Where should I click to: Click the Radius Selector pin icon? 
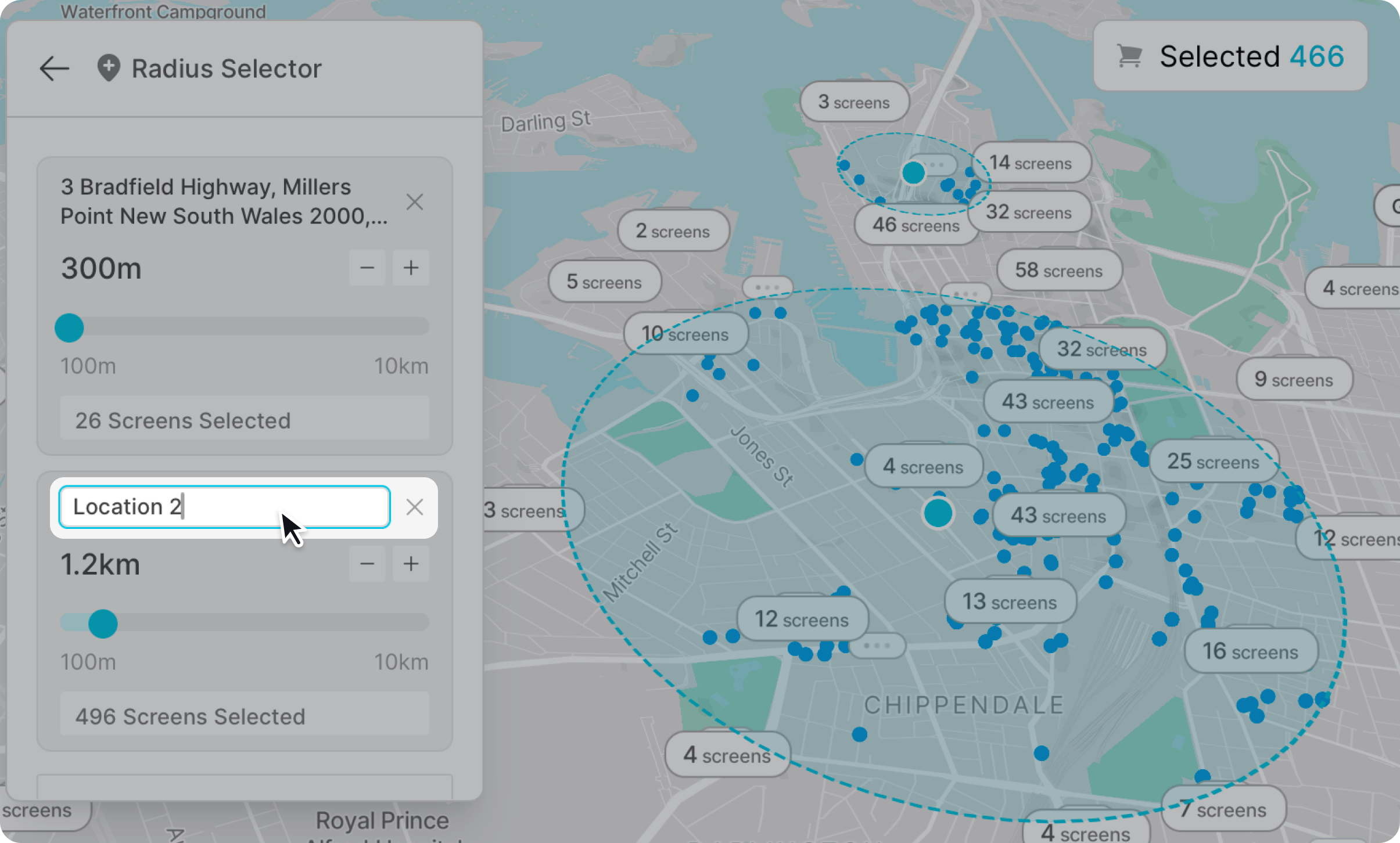(x=109, y=68)
